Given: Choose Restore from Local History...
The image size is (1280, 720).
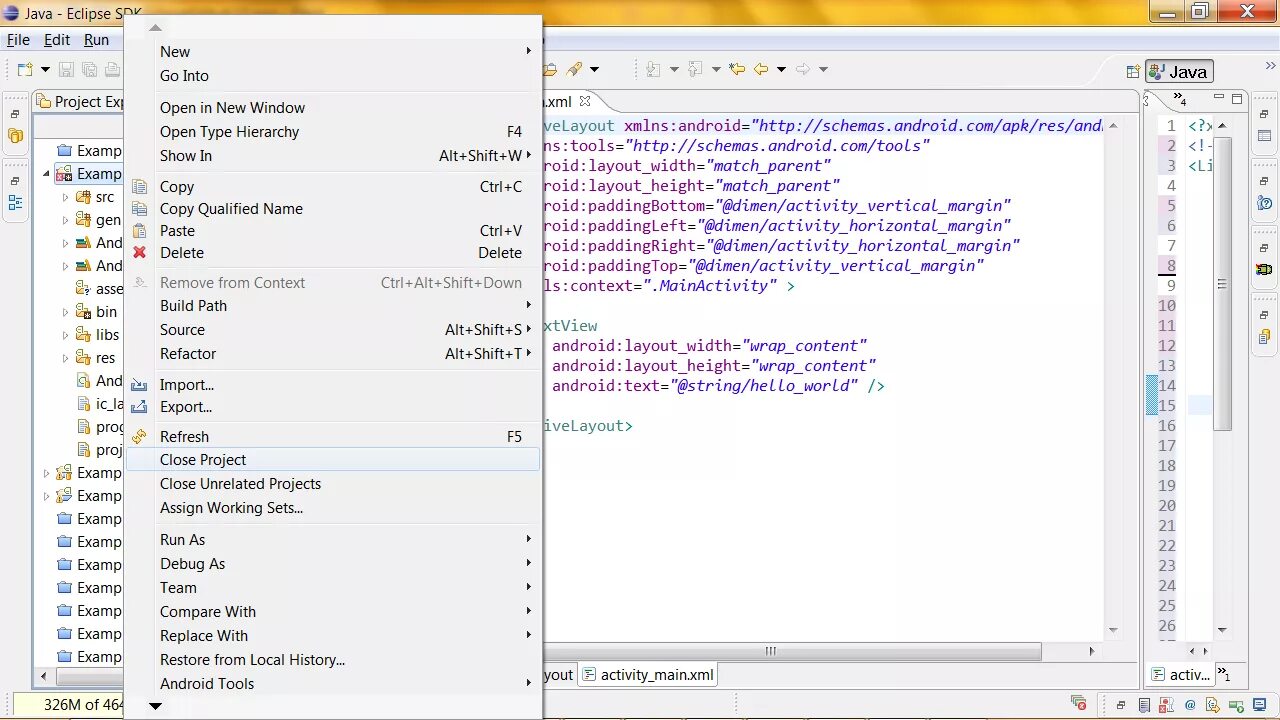Looking at the screenshot, I should point(332,660).
